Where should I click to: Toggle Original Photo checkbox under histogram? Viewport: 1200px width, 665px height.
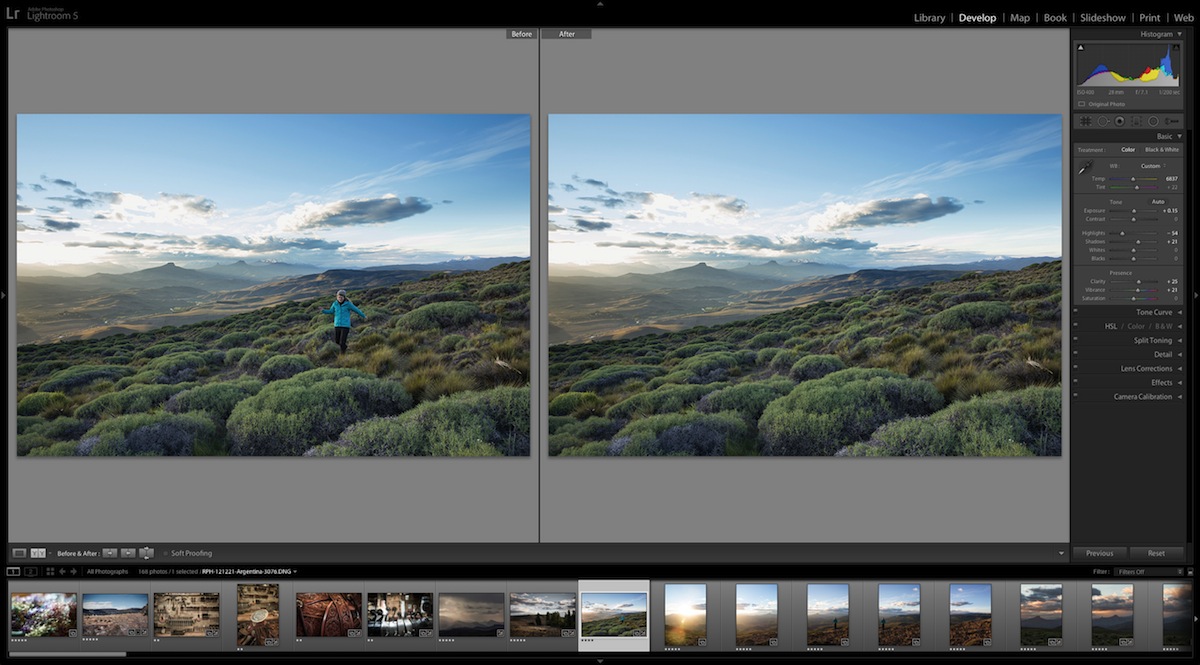(x=1082, y=104)
